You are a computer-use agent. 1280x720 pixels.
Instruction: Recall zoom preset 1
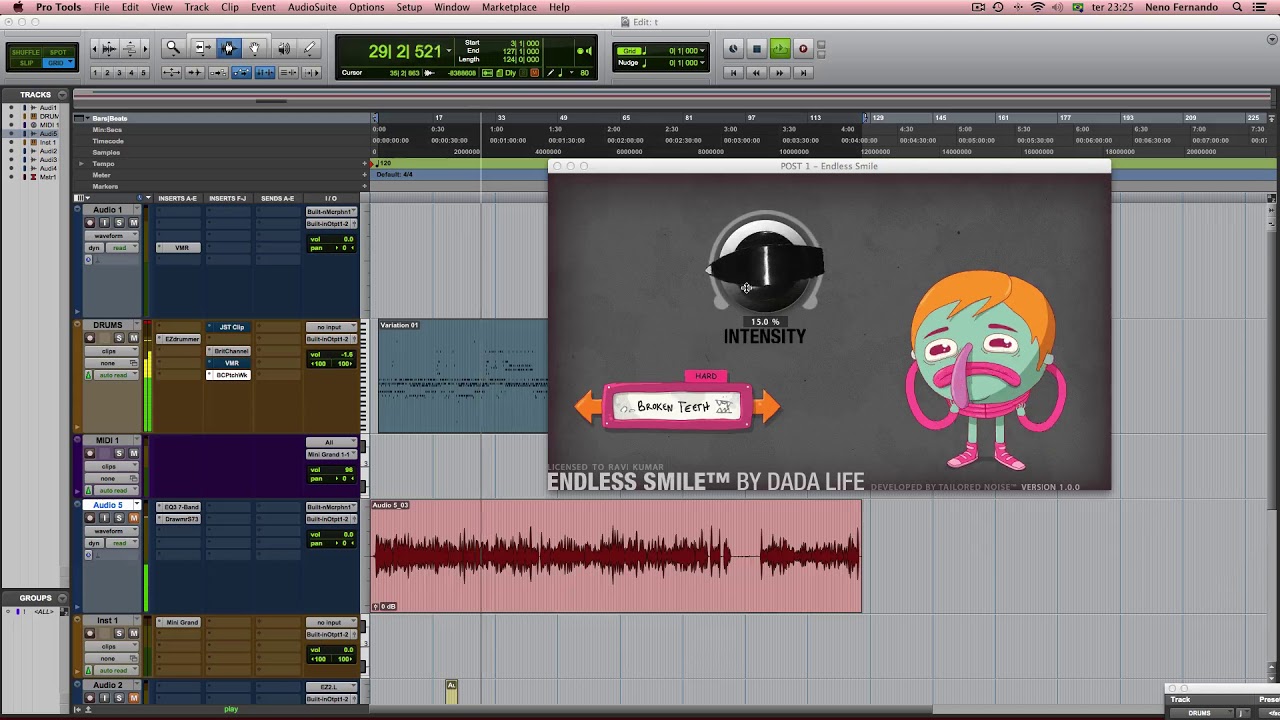tap(96, 73)
